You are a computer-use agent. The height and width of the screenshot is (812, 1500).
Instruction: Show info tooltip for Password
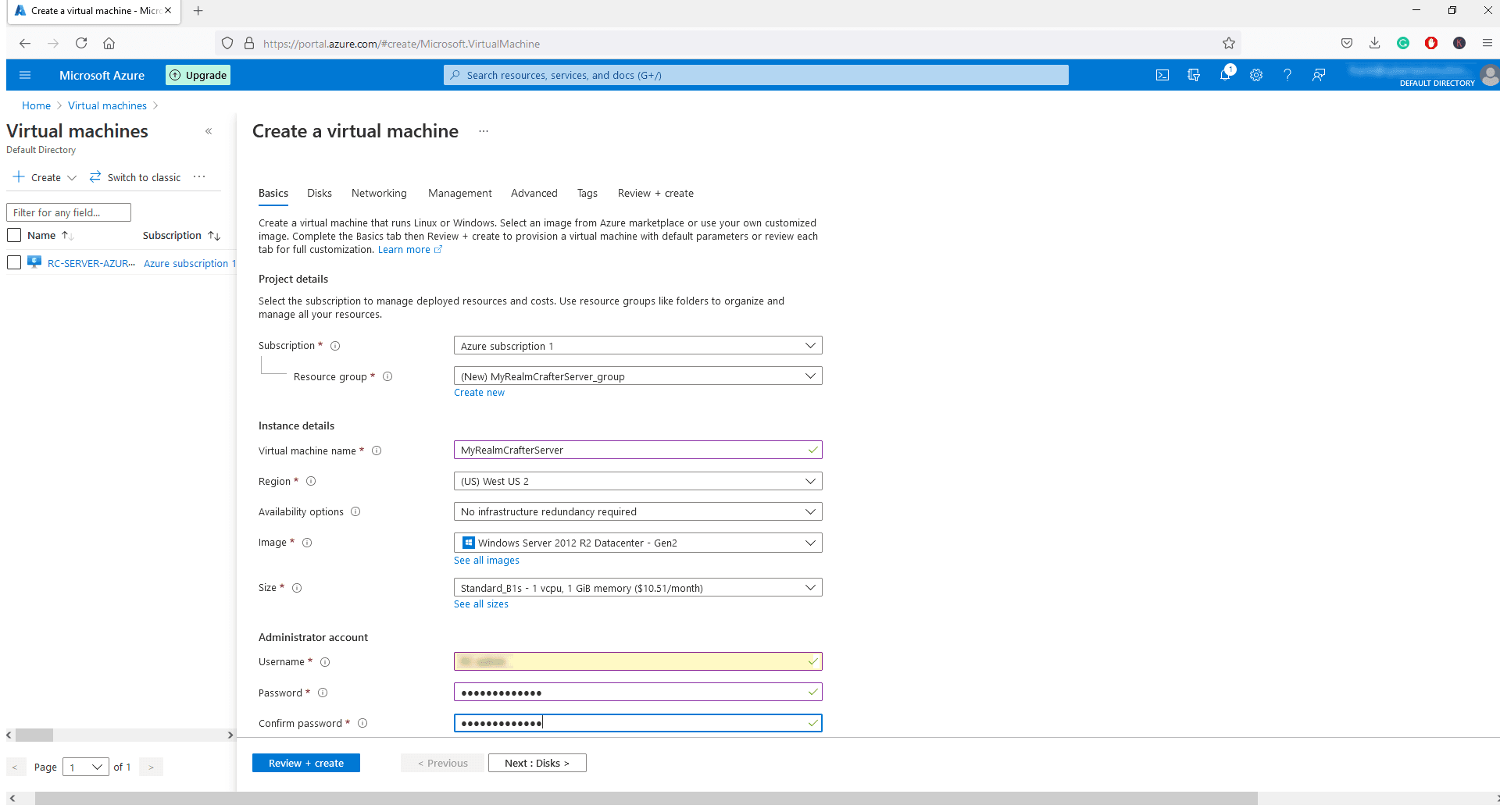click(323, 693)
